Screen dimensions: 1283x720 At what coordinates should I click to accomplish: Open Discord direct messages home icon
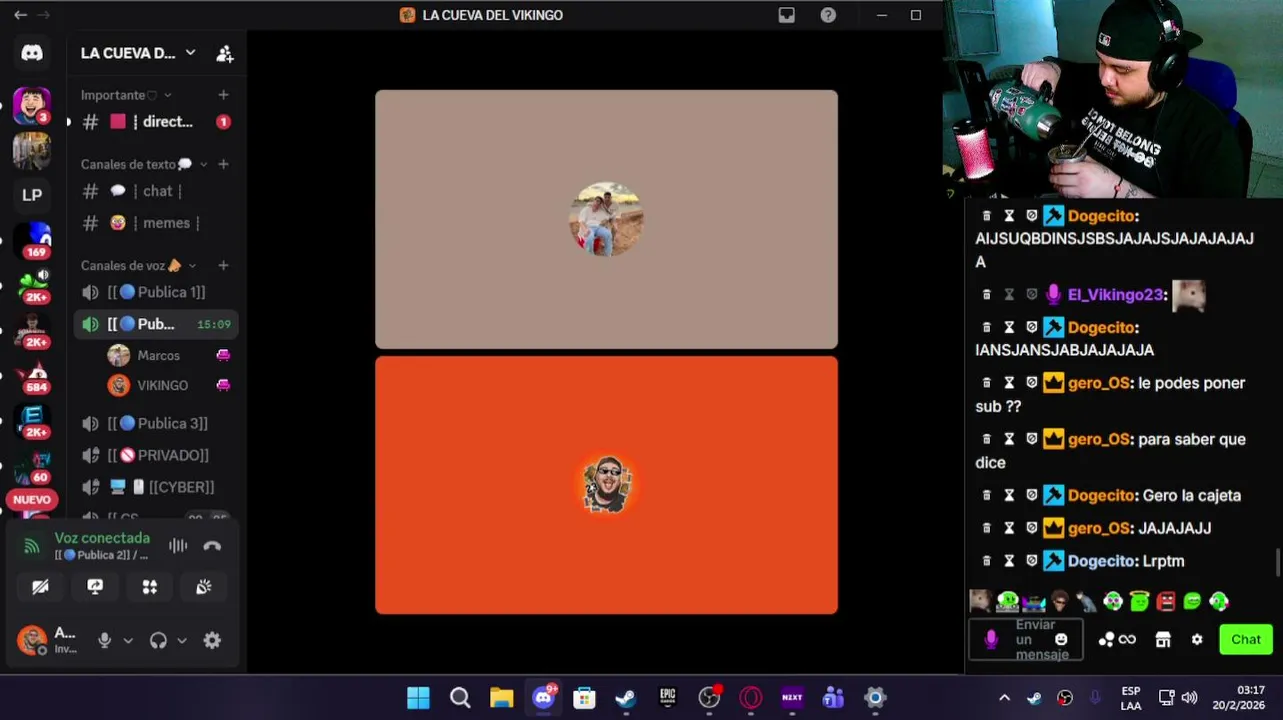coord(32,53)
